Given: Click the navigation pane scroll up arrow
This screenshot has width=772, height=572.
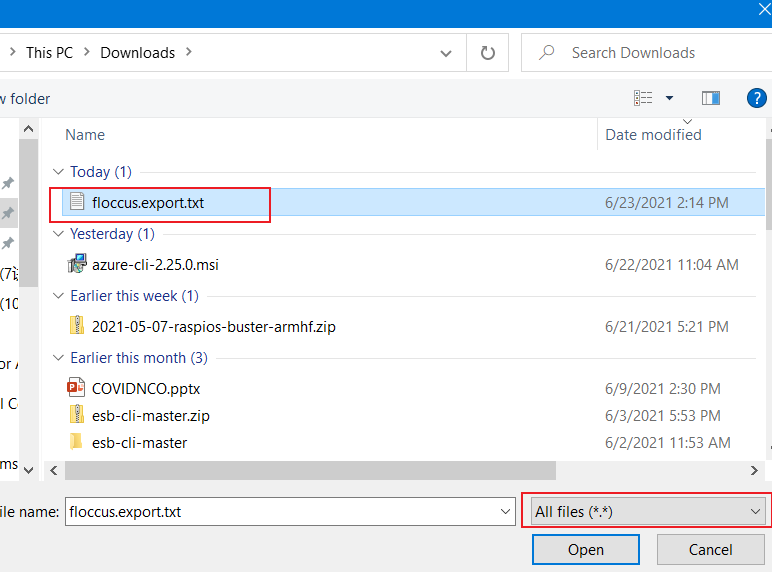Looking at the screenshot, I should pyautogui.click(x=29, y=129).
